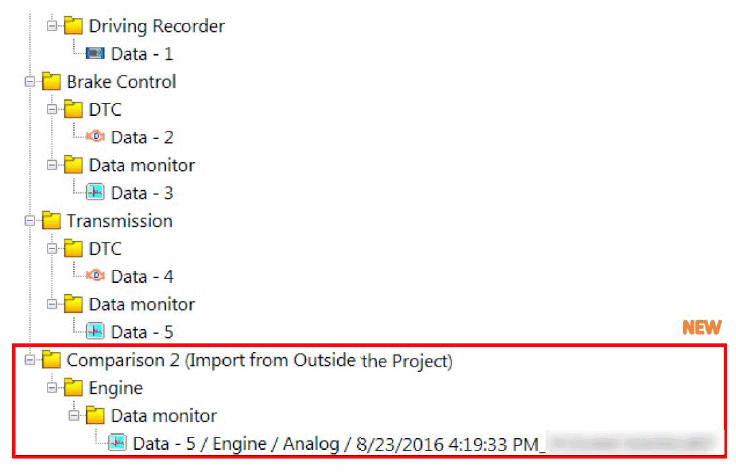Click the Driving Recorder Data - 1 icon
The height and width of the screenshot is (472, 736).
(96, 53)
